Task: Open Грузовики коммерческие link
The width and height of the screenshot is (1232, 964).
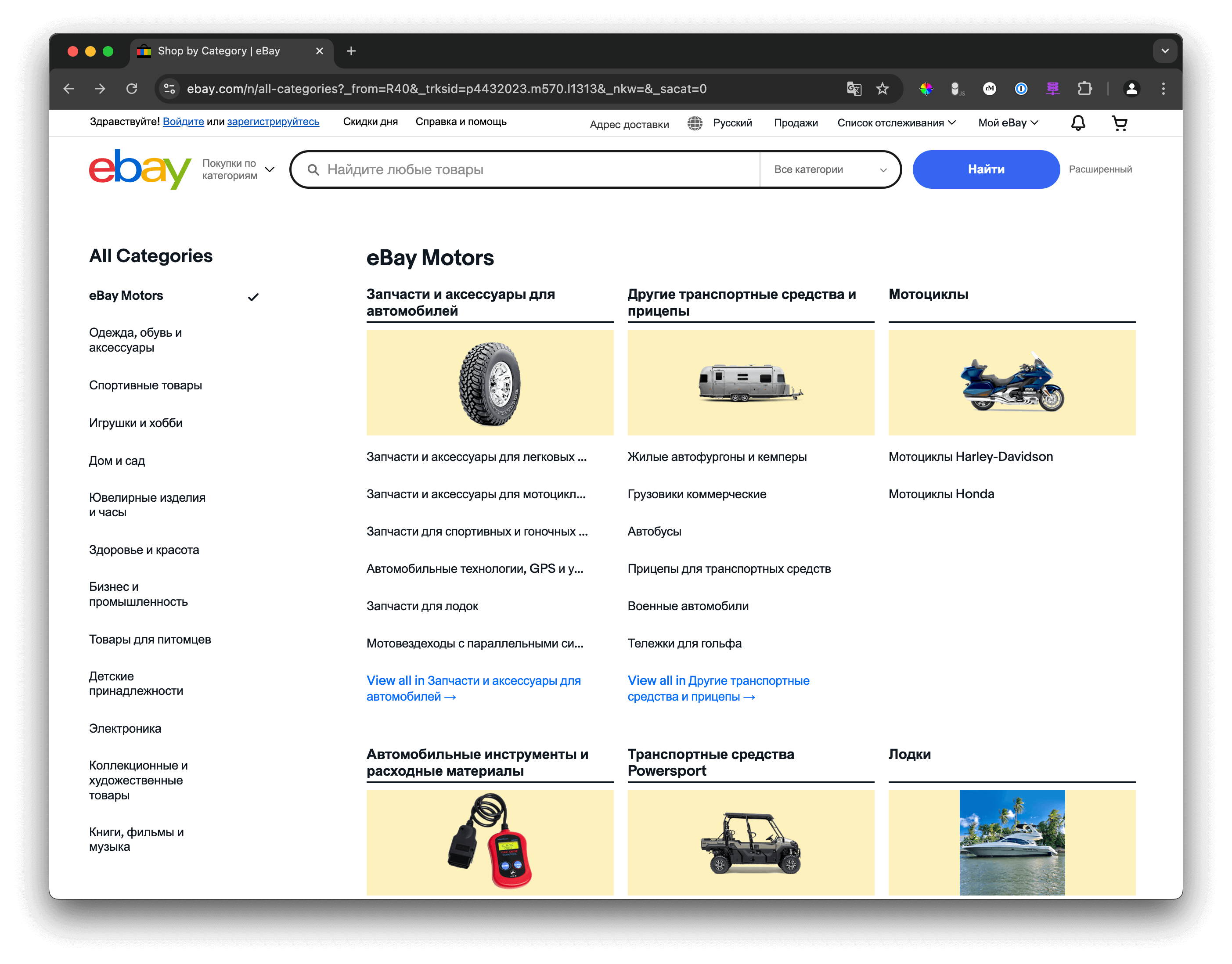Action: point(696,494)
